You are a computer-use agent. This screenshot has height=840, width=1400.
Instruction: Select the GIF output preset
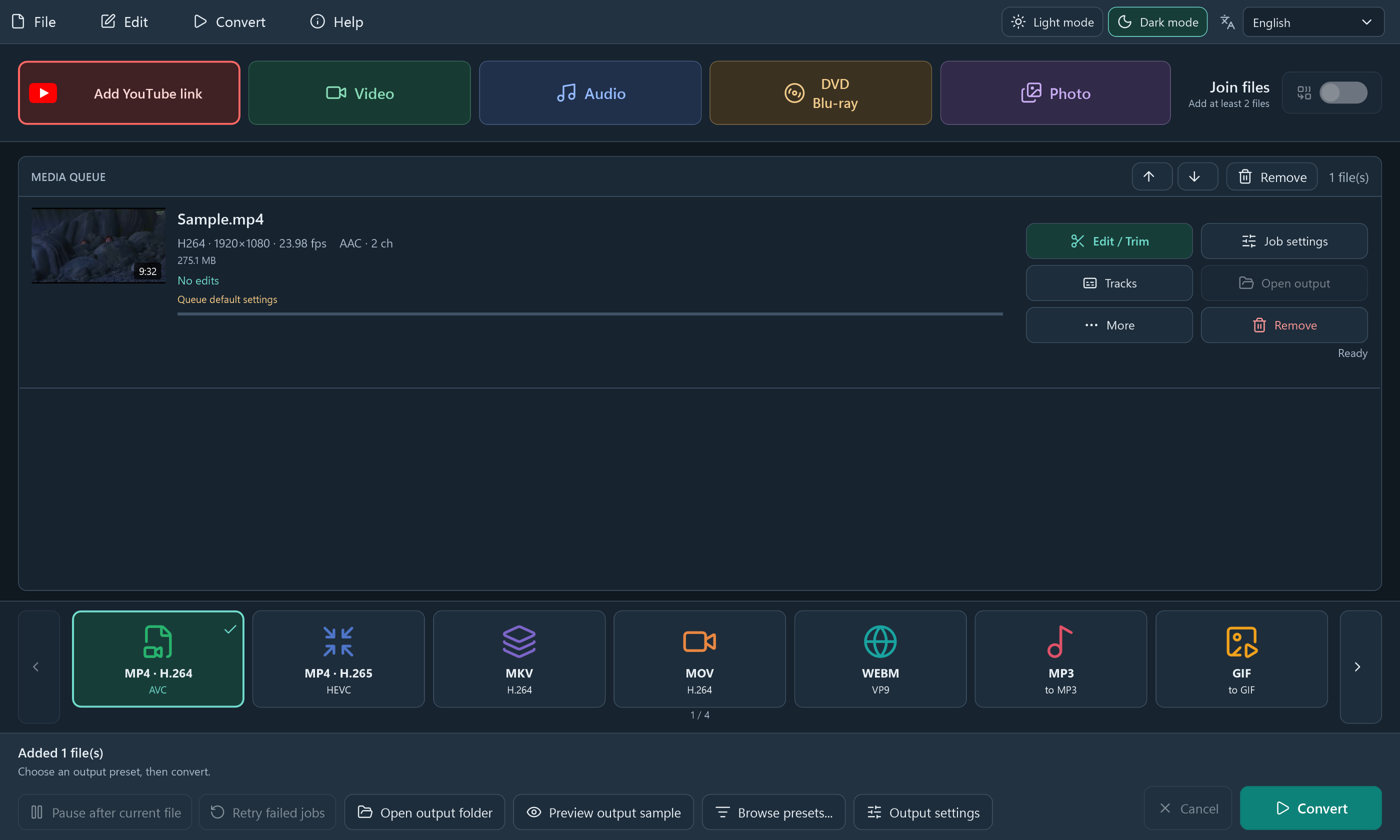coord(1241,659)
